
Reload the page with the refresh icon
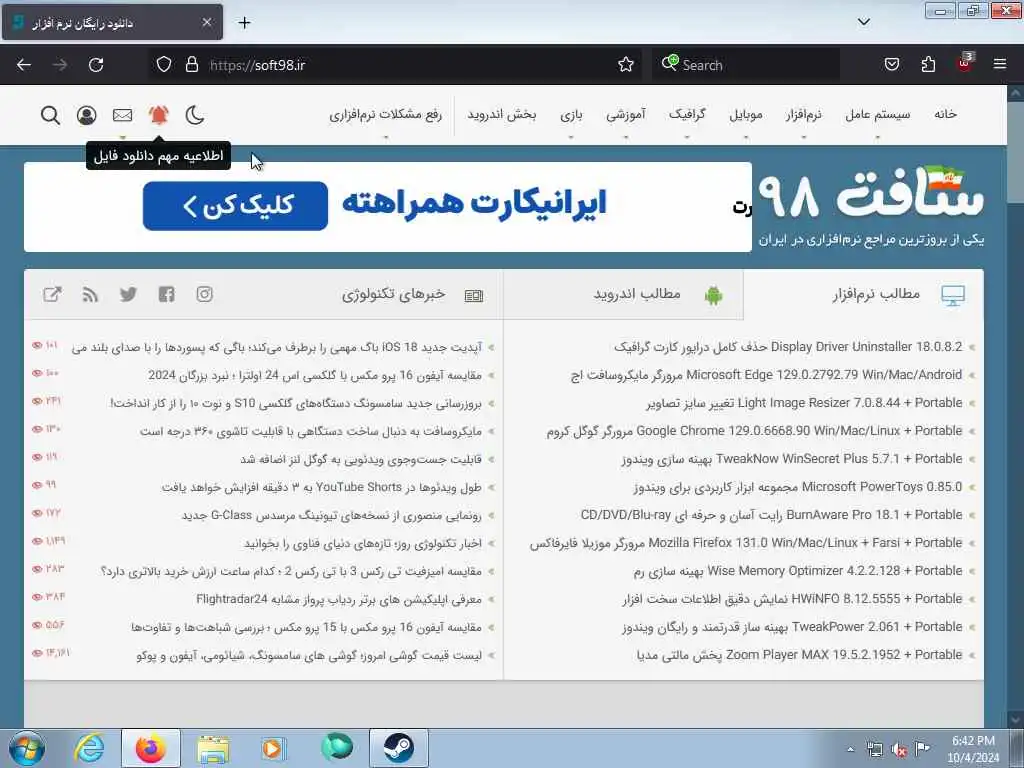click(x=96, y=65)
